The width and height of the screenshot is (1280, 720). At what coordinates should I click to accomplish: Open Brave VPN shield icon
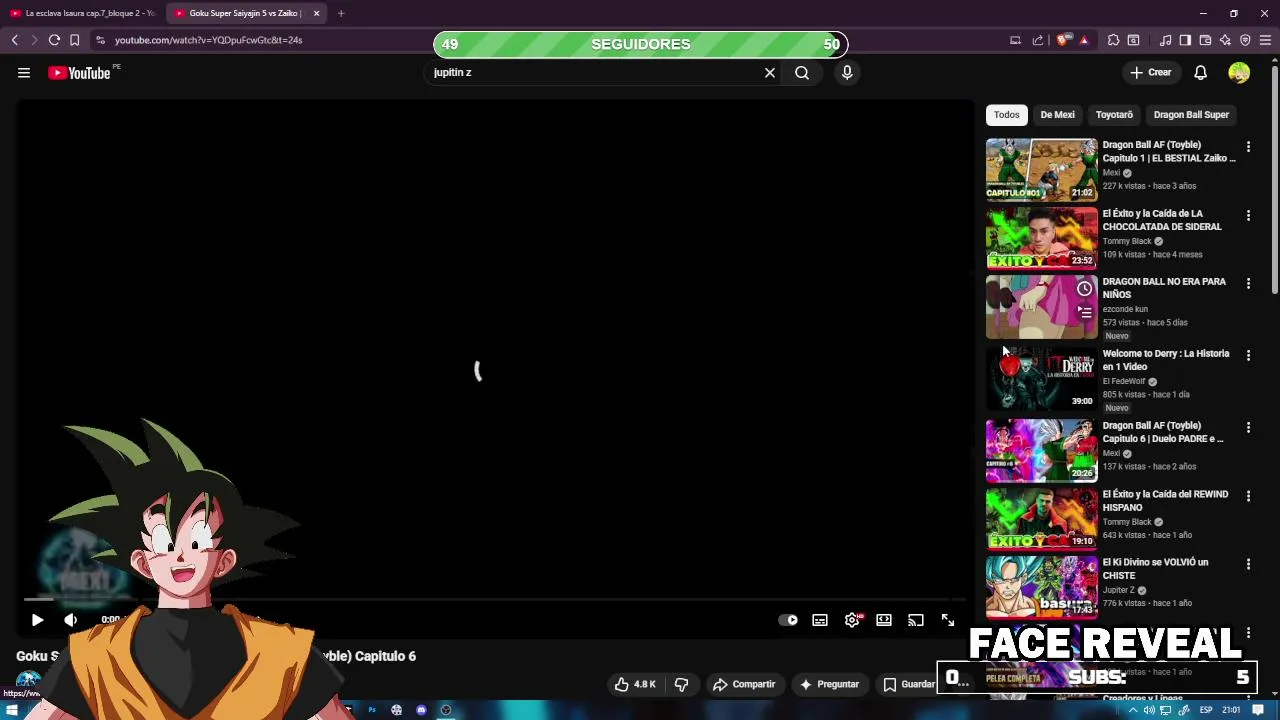[x=1245, y=40]
